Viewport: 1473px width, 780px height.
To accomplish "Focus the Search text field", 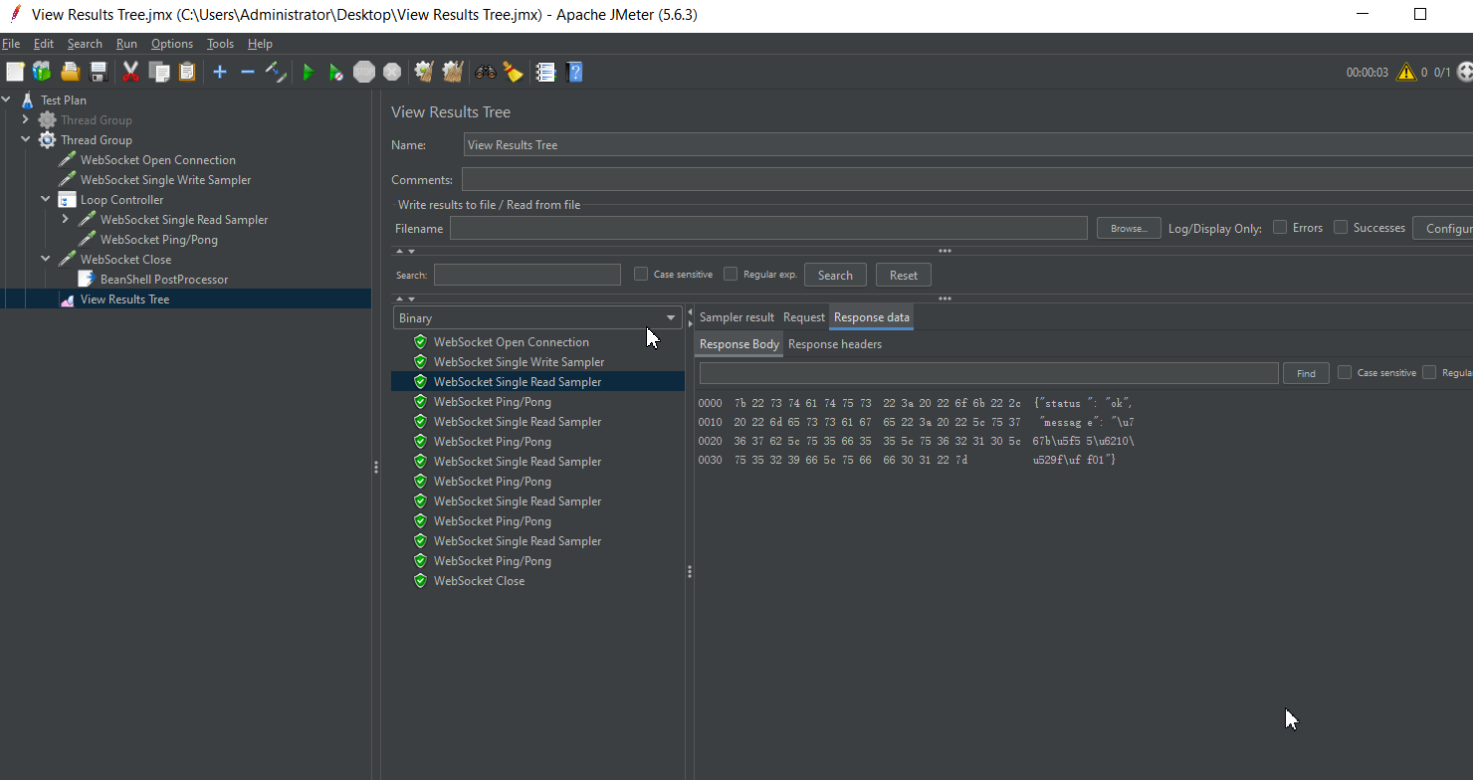I will point(527,275).
